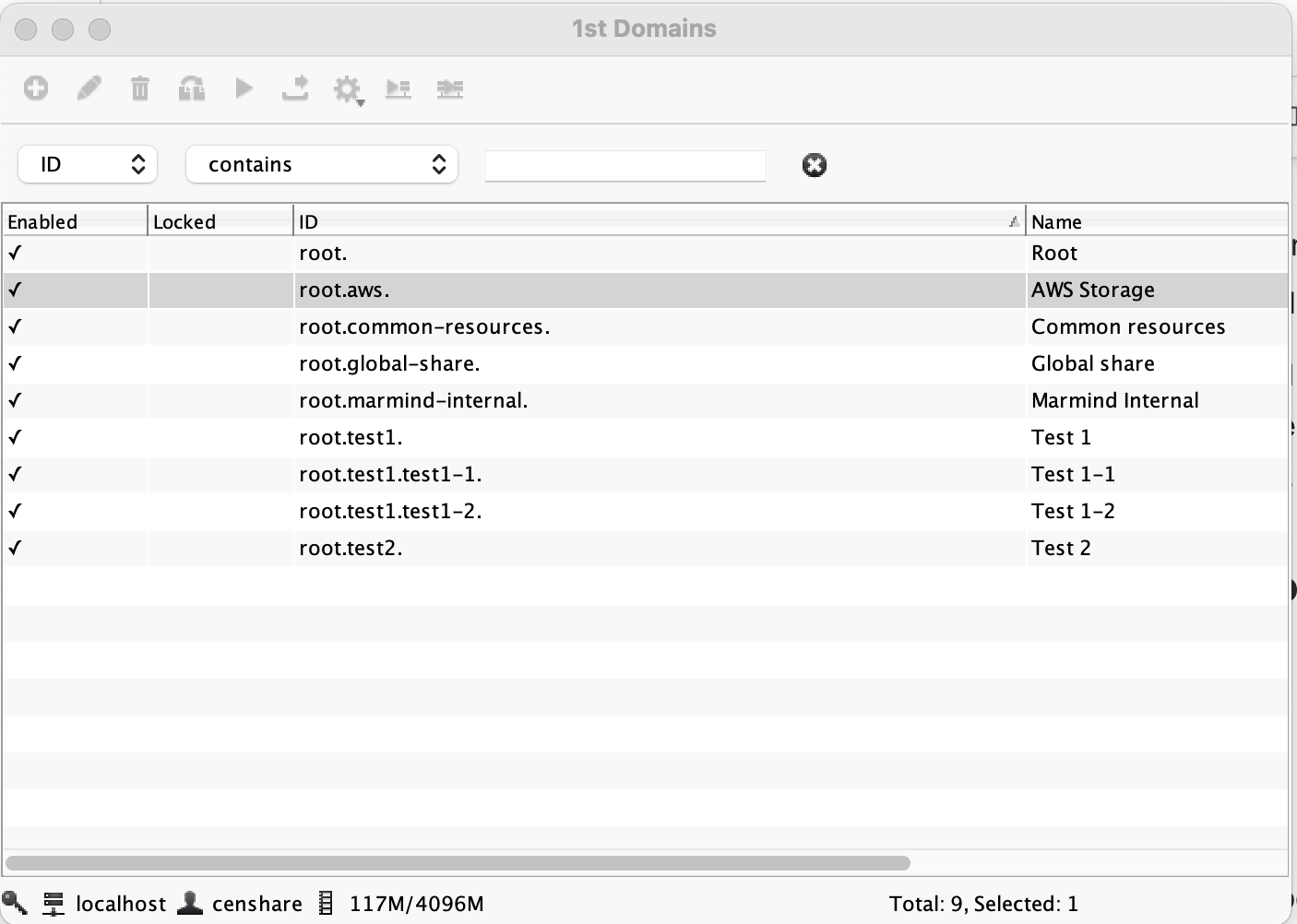Toggle Enabled checkmark for root.test2. row

15,548
